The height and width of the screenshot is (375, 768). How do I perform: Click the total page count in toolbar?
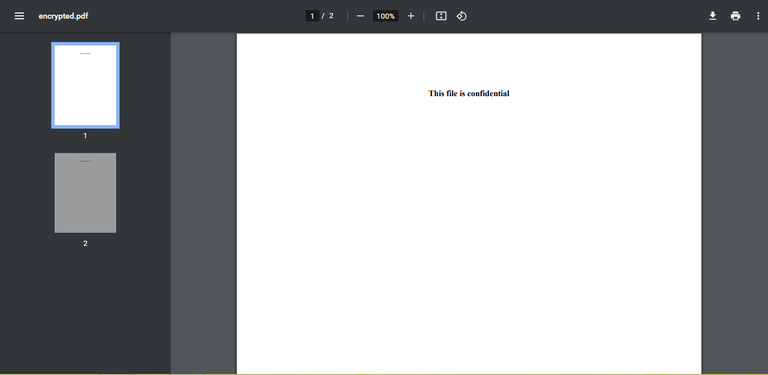(x=331, y=16)
